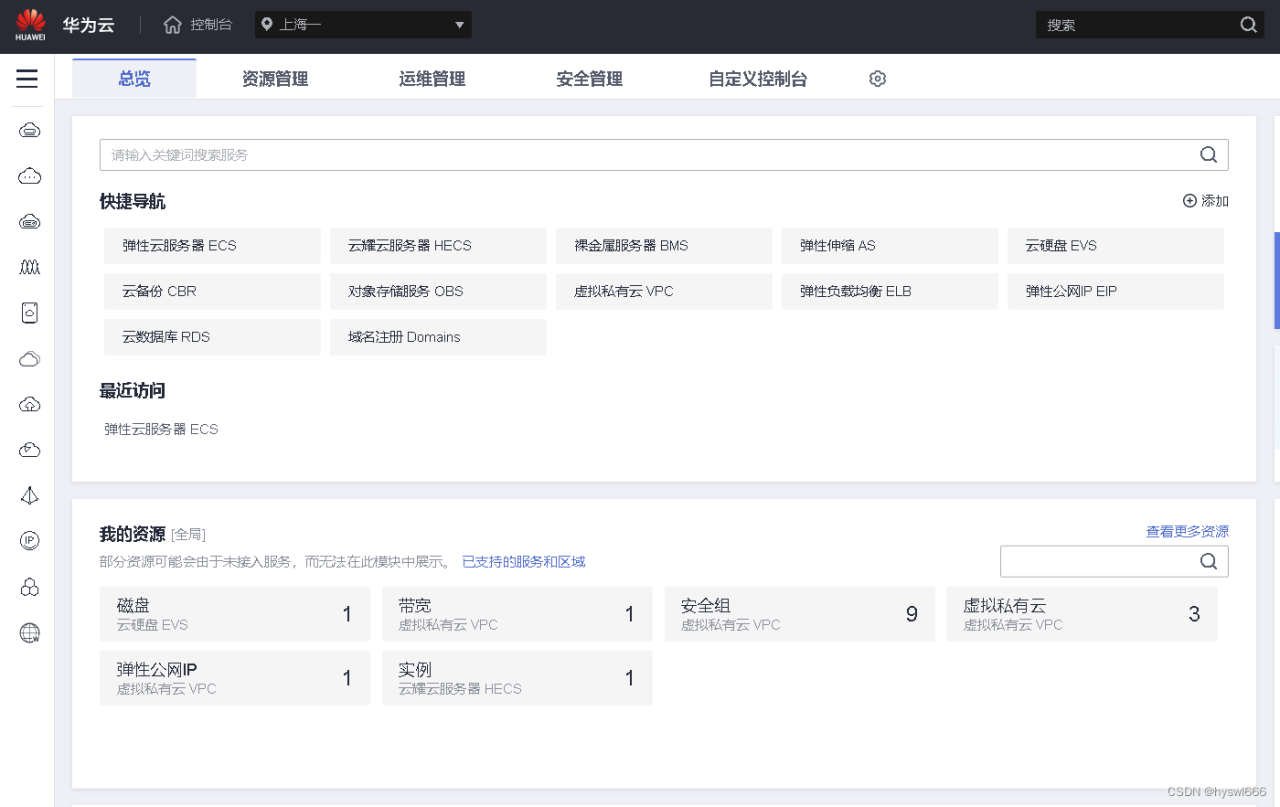Open the Elastic Cloud Server icon in sidebar

(x=28, y=129)
